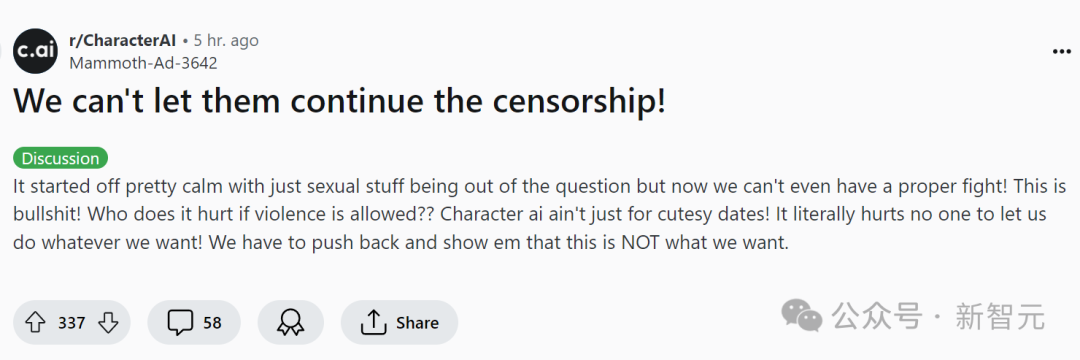Give an award with the ribbon icon
This screenshot has height=360, width=1080.
(290, 322)
